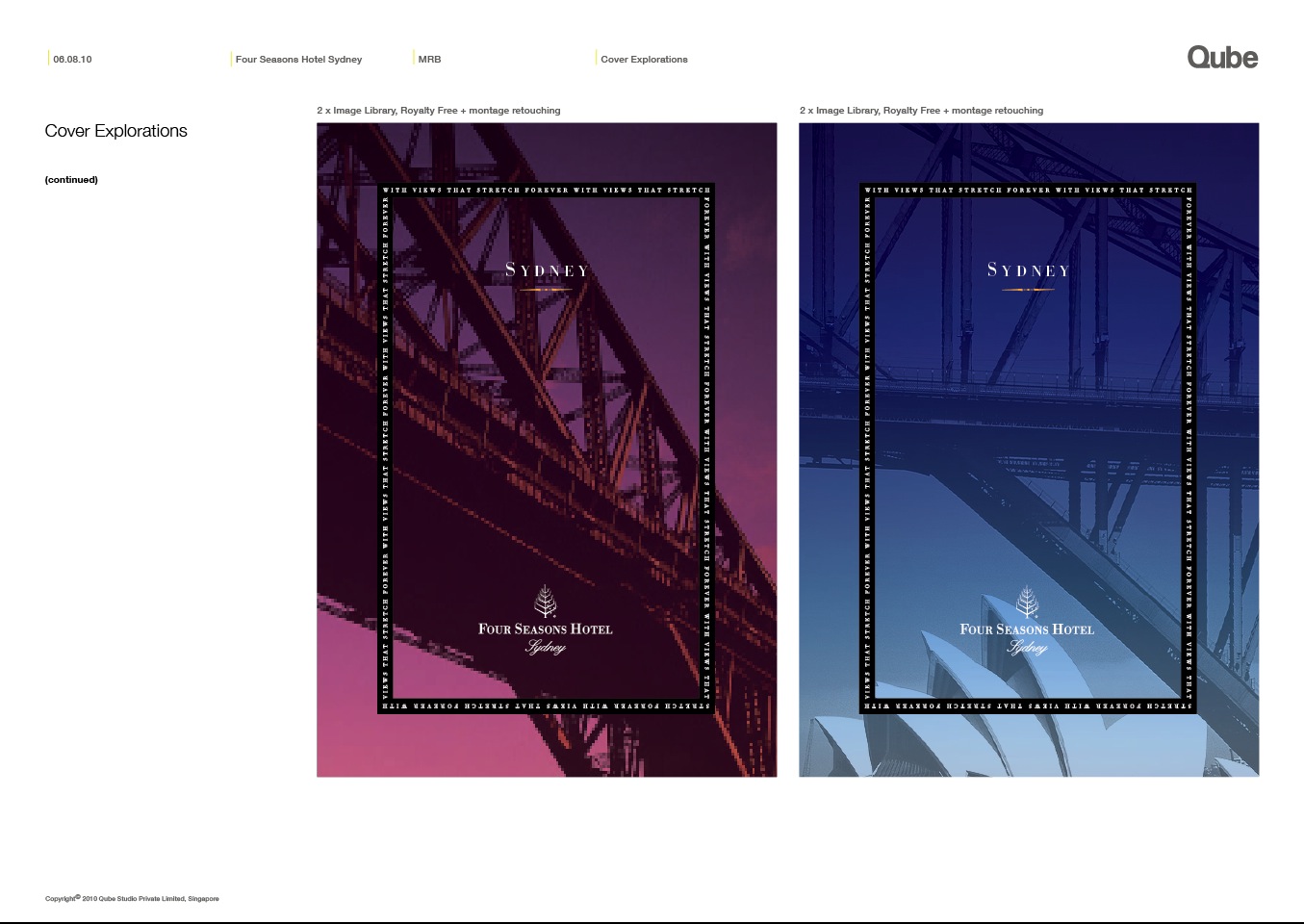Open the blue Opera House cover thumbnail
This screenshot has width=1304, height=924.
[1029, 449]
